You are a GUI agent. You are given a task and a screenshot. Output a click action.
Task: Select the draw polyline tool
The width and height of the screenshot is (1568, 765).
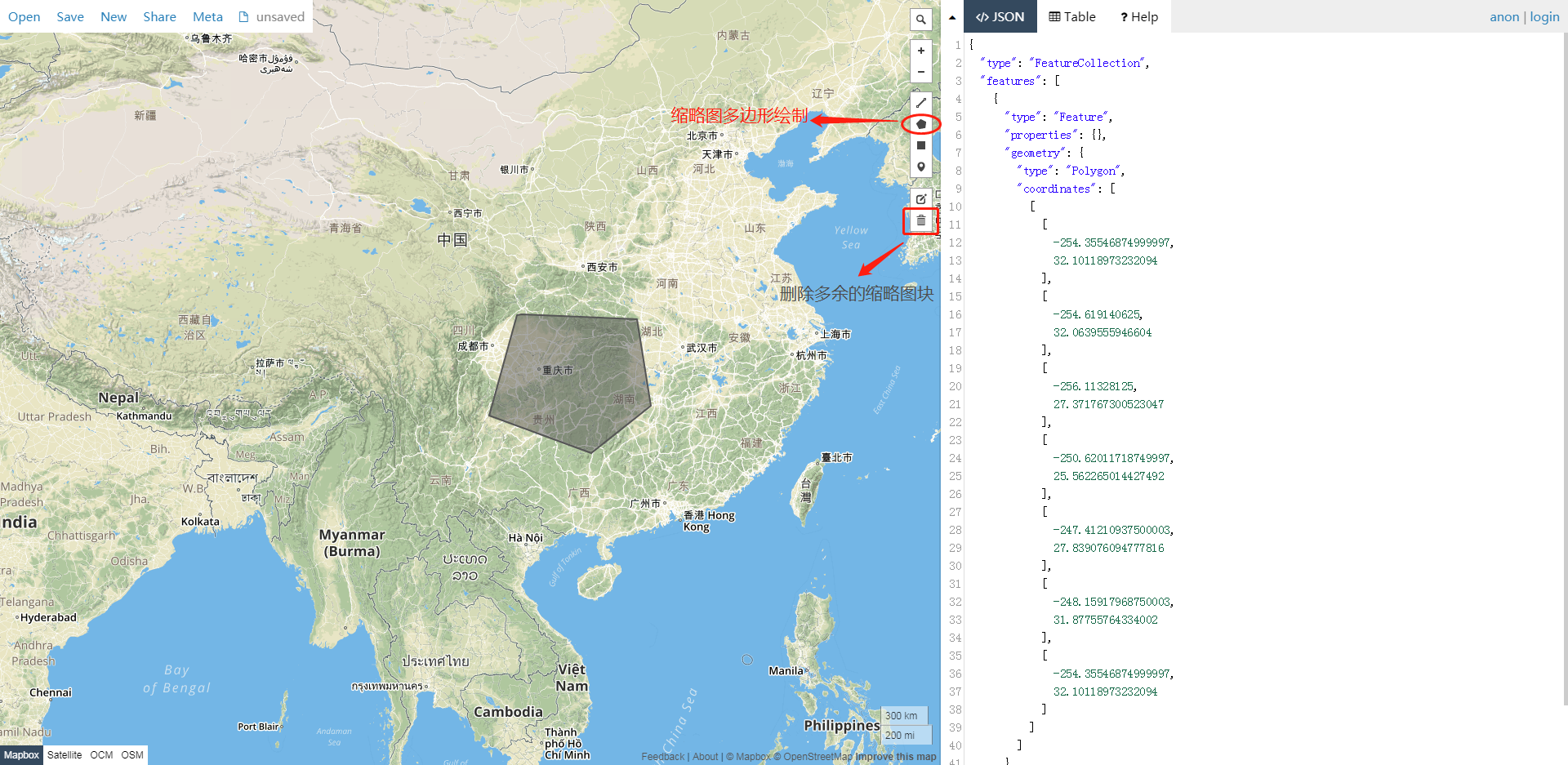tap(920, 103)
